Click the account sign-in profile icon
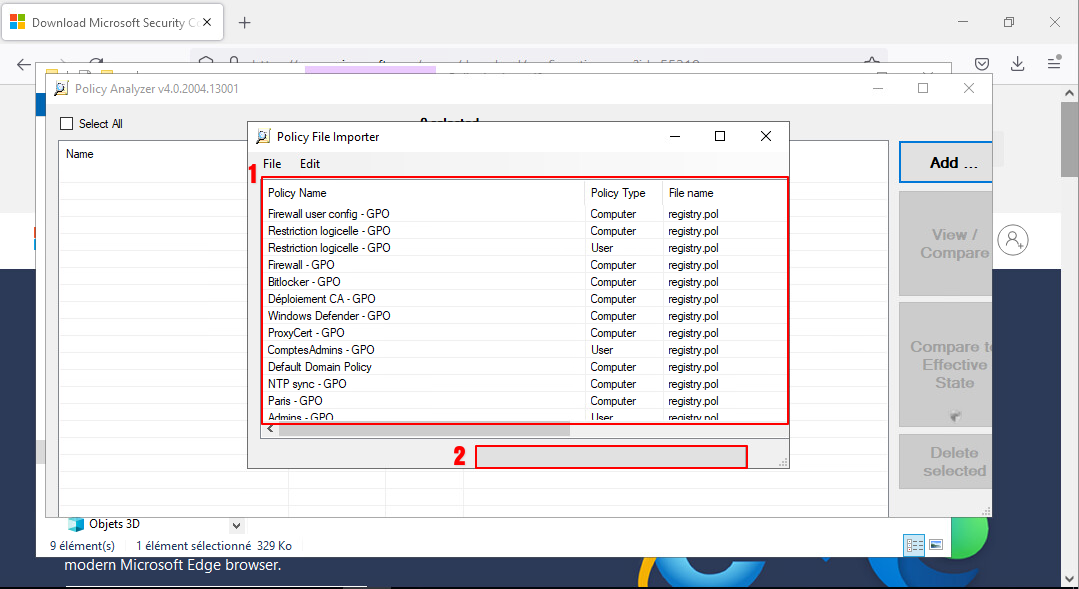The width and height of the screenshot is (1079, 589). coord(1013,239)
